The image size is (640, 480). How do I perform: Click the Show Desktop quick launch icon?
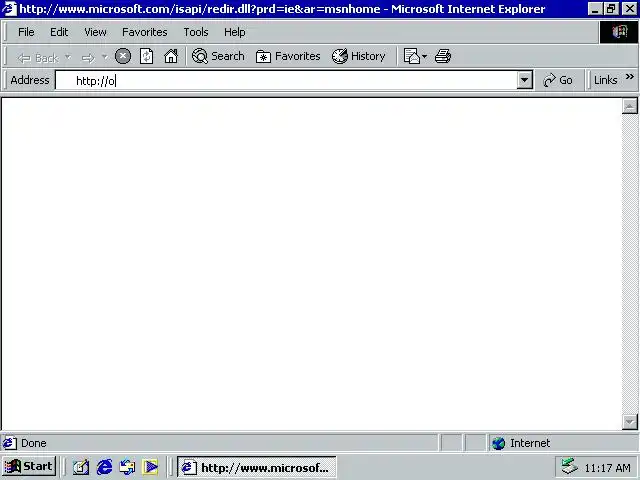81,467
